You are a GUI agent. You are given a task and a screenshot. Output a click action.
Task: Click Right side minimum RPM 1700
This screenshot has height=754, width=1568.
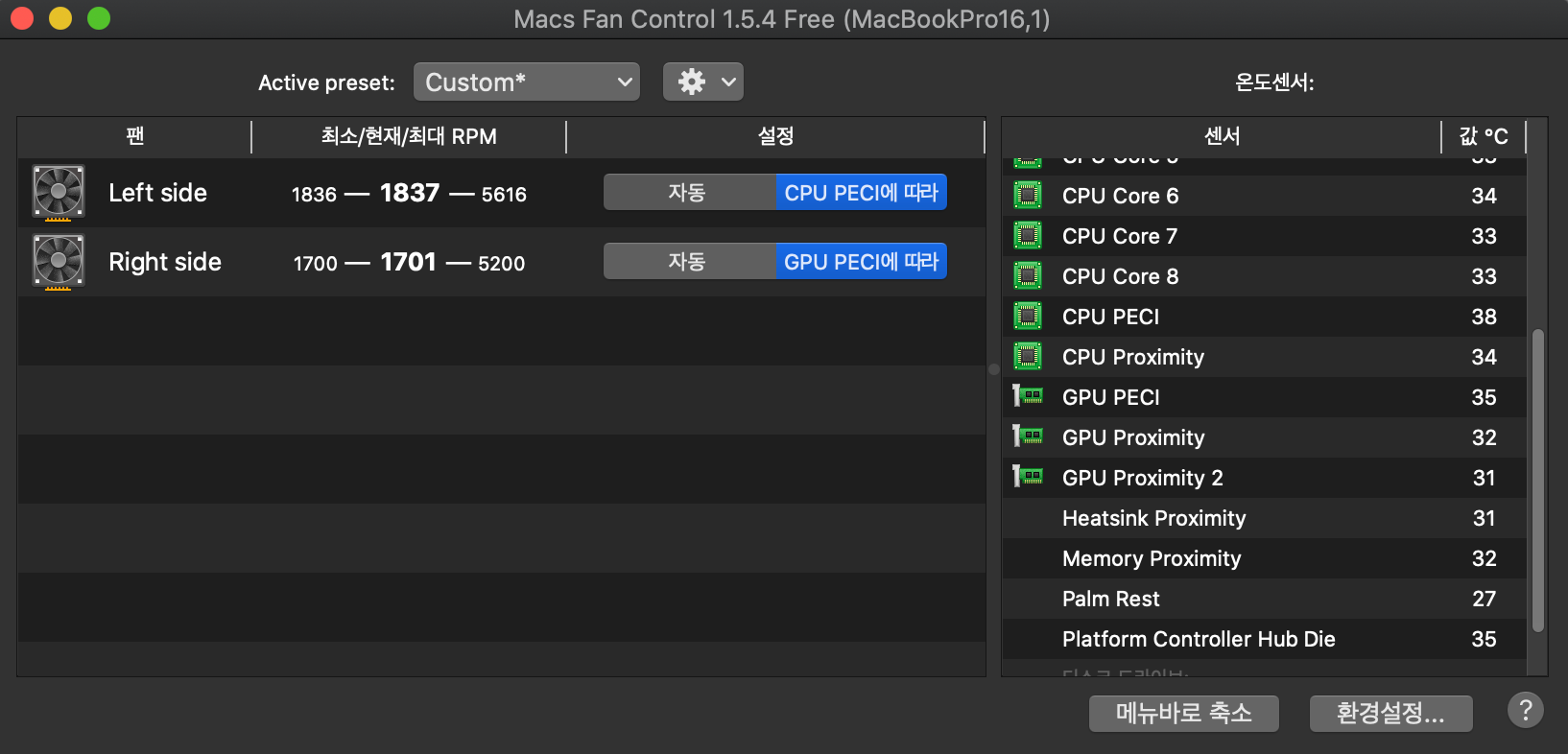pyautogui.click(x=316, y=264)
